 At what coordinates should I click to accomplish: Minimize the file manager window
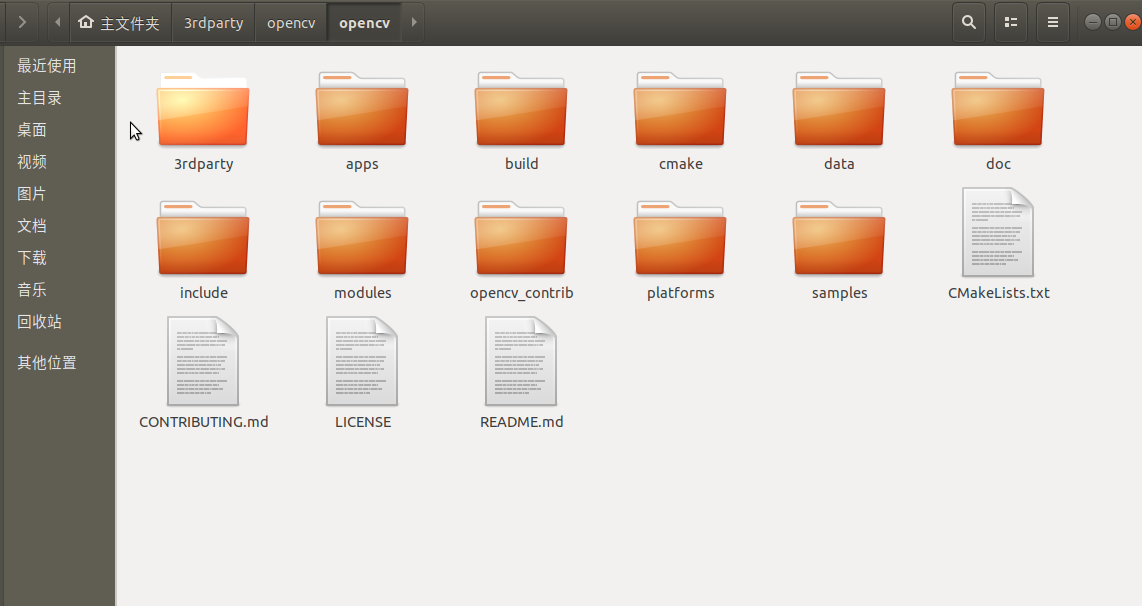1092,22
